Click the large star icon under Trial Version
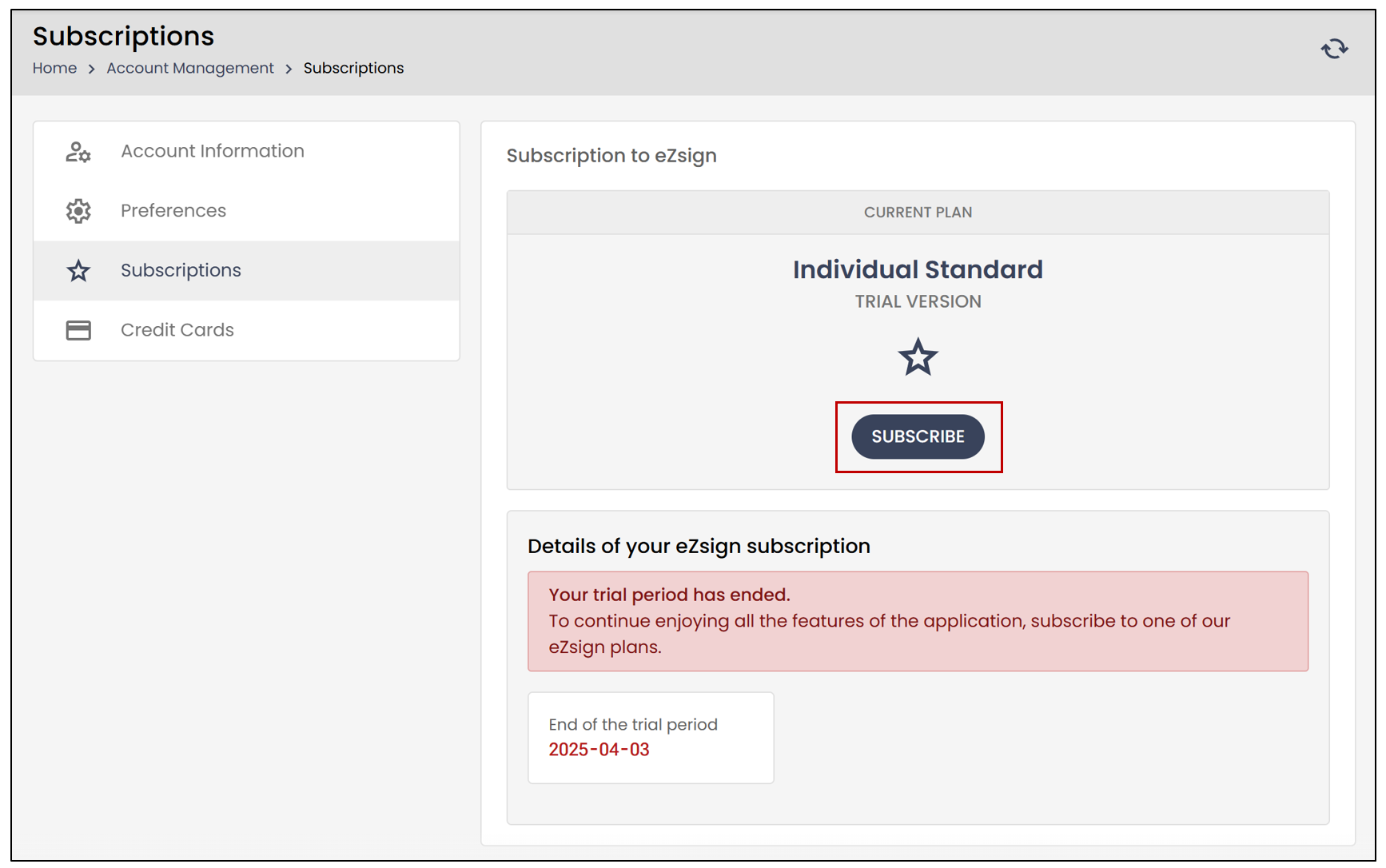1386x868 pixels. [x=918, y=357]
